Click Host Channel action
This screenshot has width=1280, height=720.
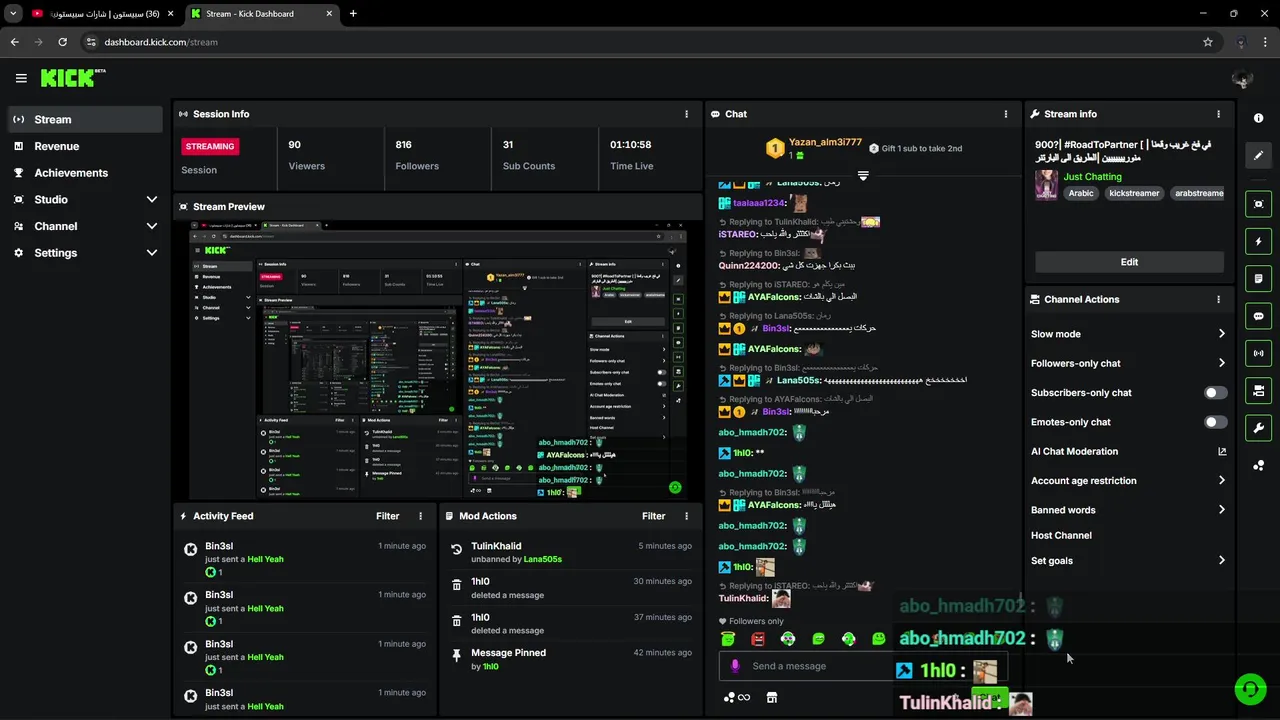1061,535
